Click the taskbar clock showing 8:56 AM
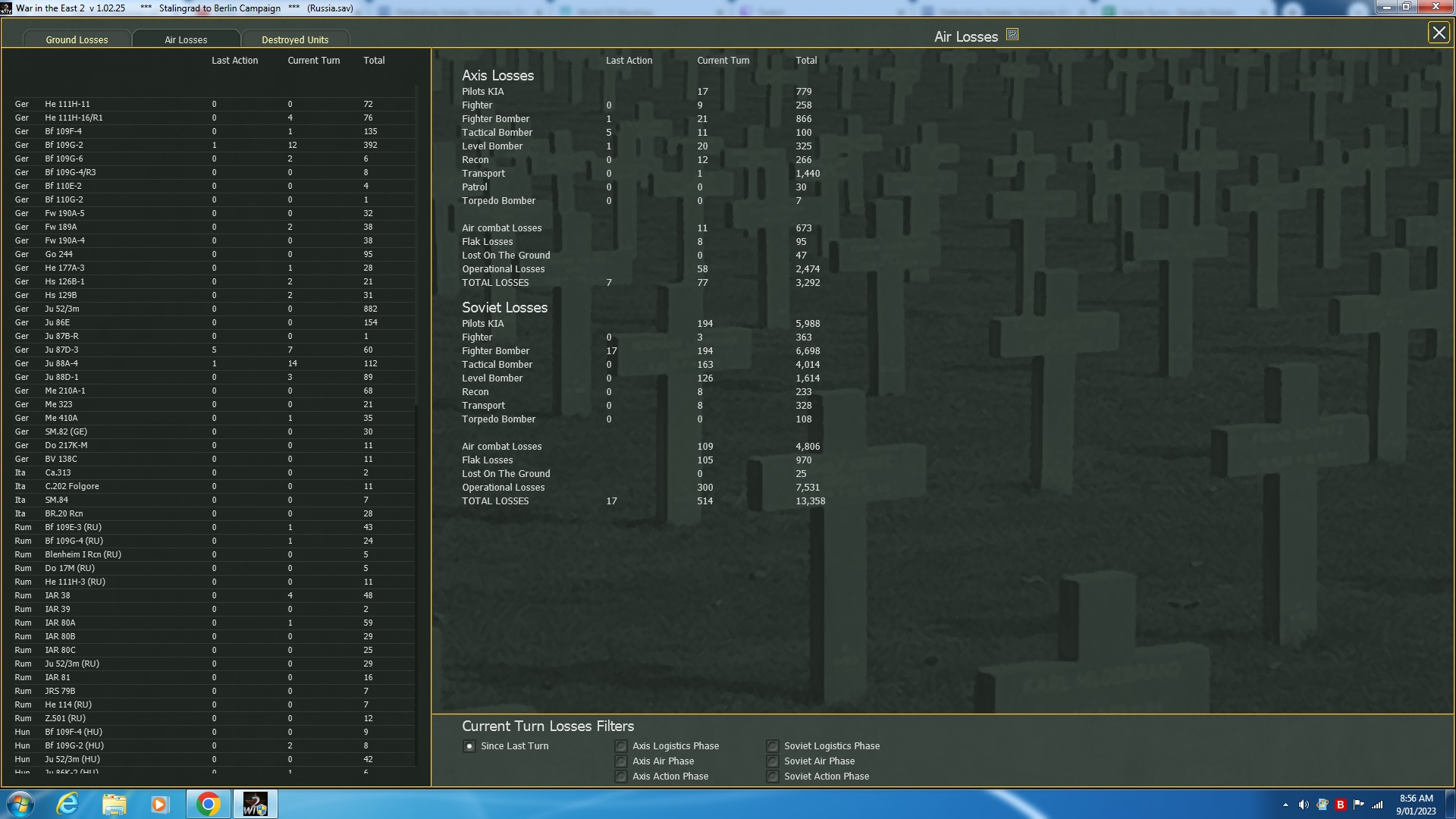1456x819 pixels. pyautogui.click(x=1416, y=804)
